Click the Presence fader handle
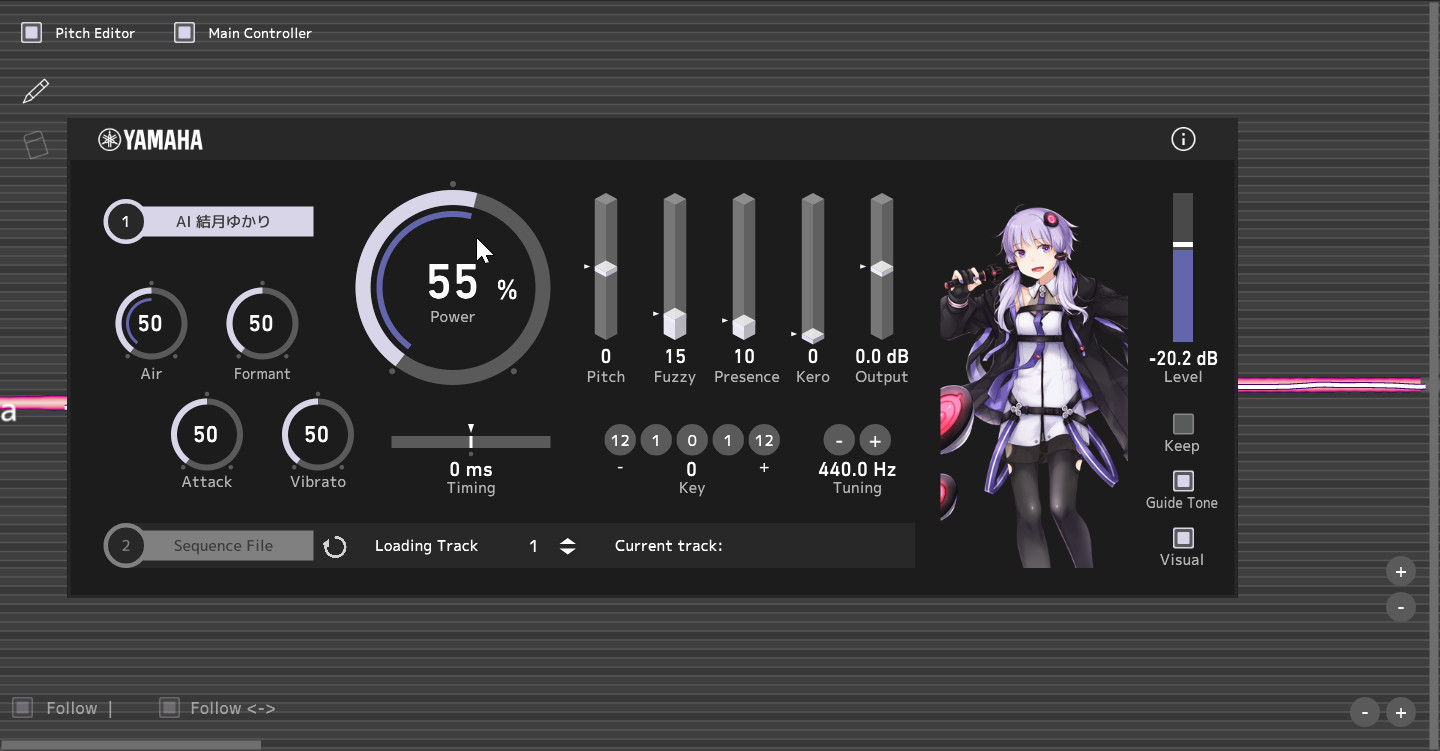 743,326
